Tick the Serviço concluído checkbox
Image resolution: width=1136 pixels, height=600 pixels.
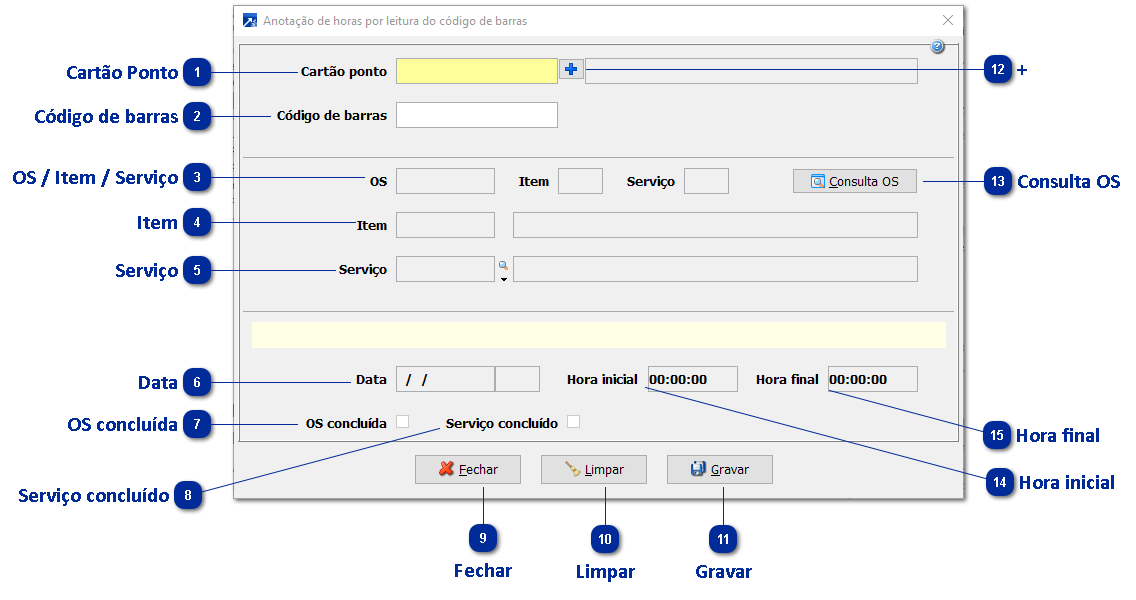[x=573, y=422]
